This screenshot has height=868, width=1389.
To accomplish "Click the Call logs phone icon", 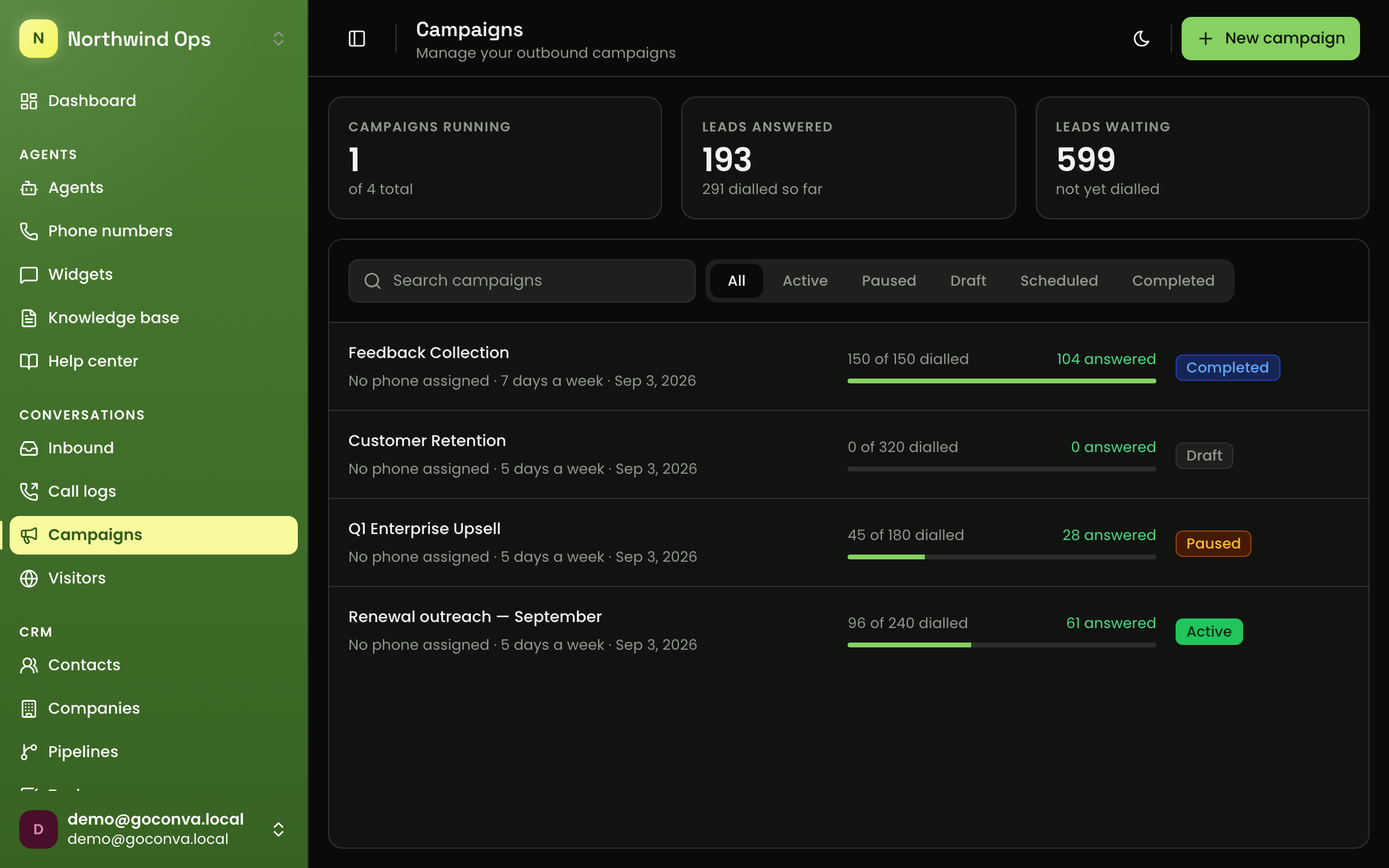I will coord(29,491).
